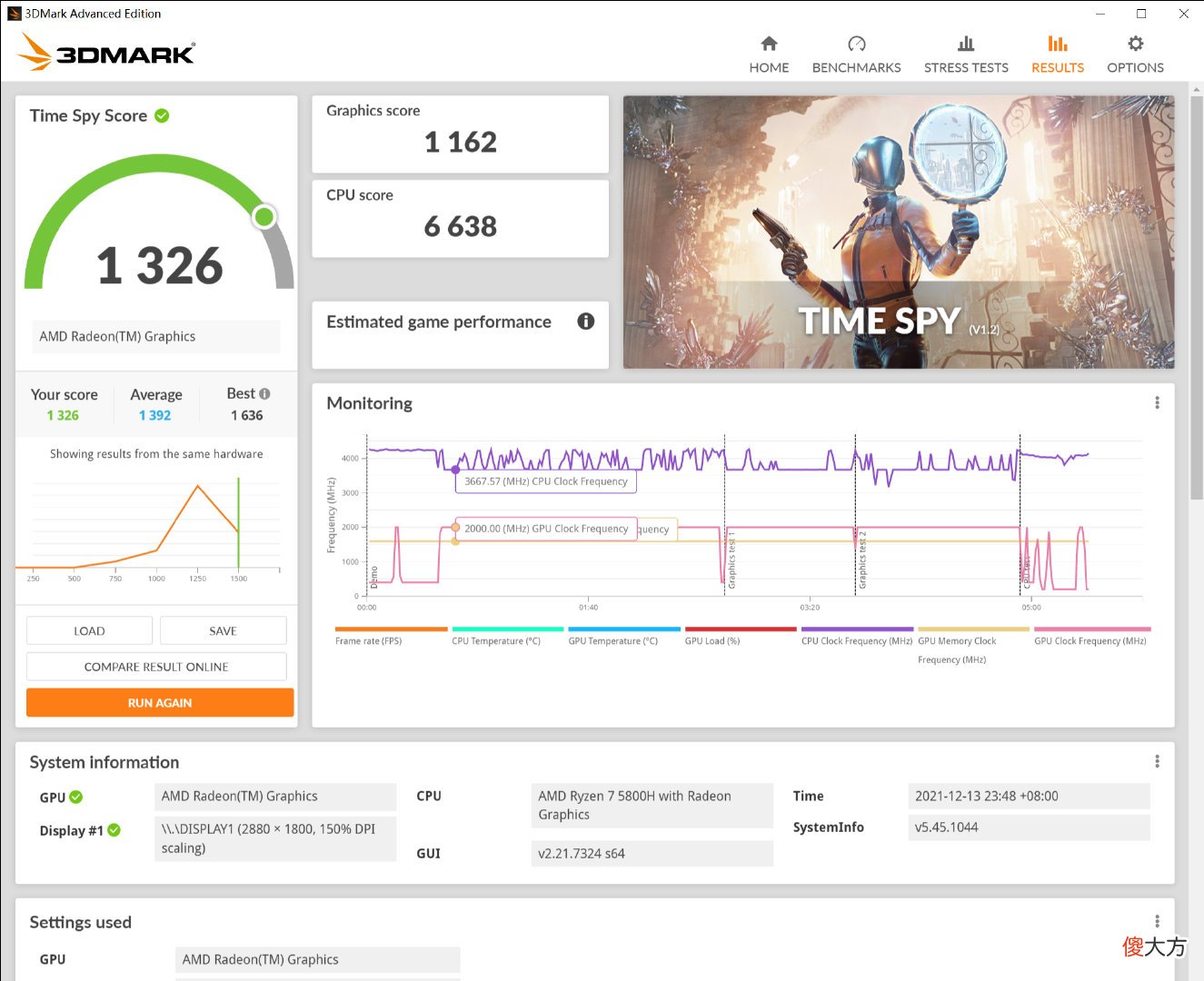Click the Time value 2021-12-13 23:48
The height and width of the screenshot is (981, 1204).
tap(1029, 796)
